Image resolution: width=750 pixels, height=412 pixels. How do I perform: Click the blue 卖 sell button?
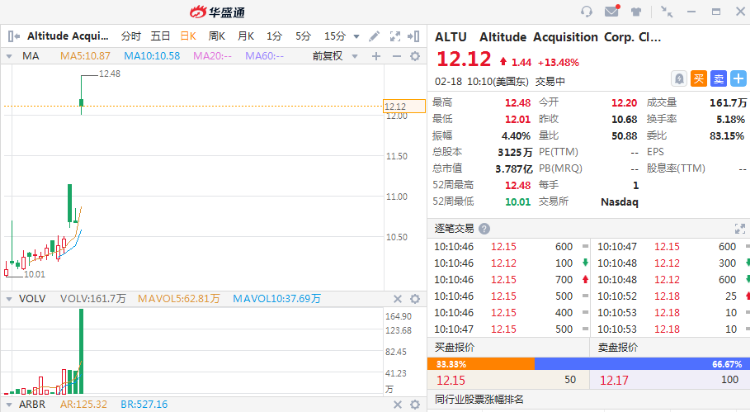coord(717,78)
